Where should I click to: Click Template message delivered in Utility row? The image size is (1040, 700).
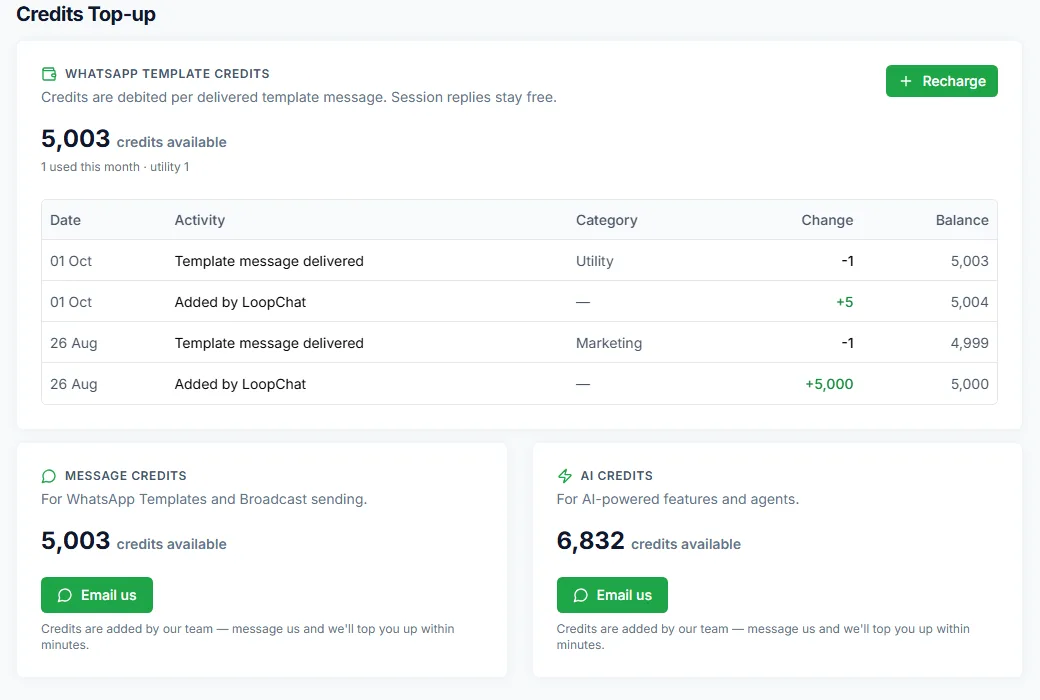click(x=269, y=261)
